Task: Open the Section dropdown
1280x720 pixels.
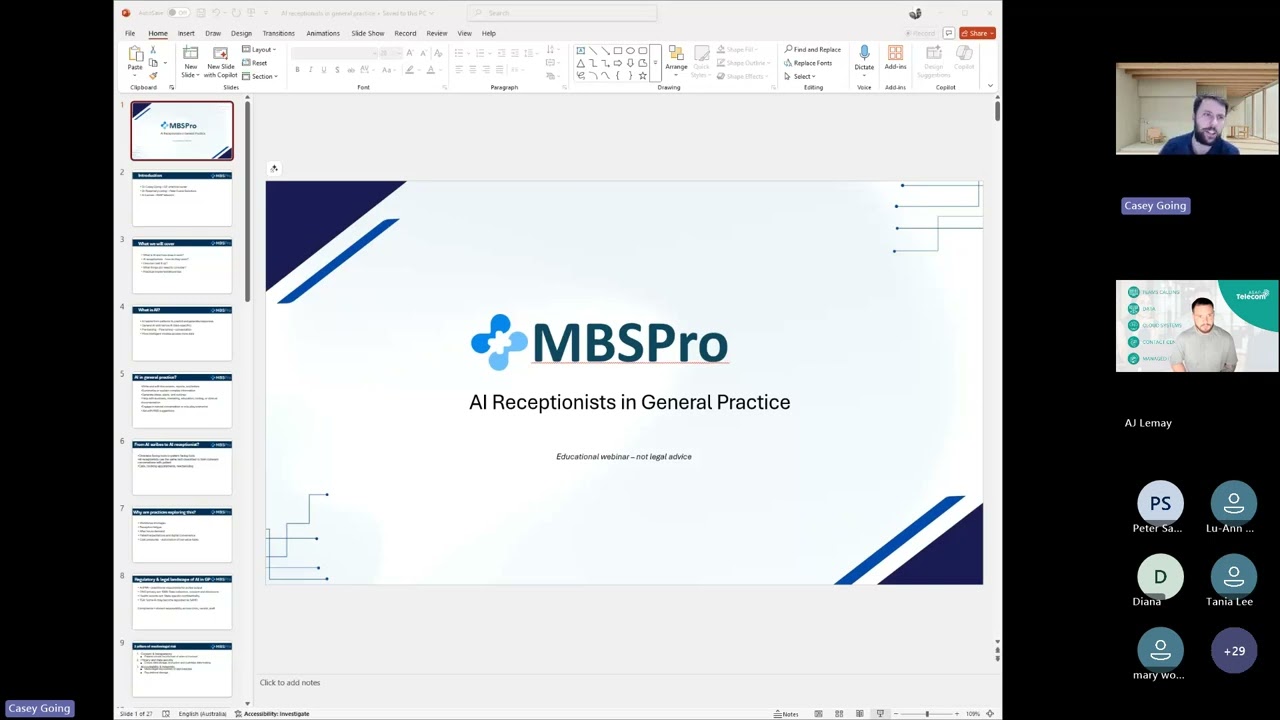Action: point(259,76)
